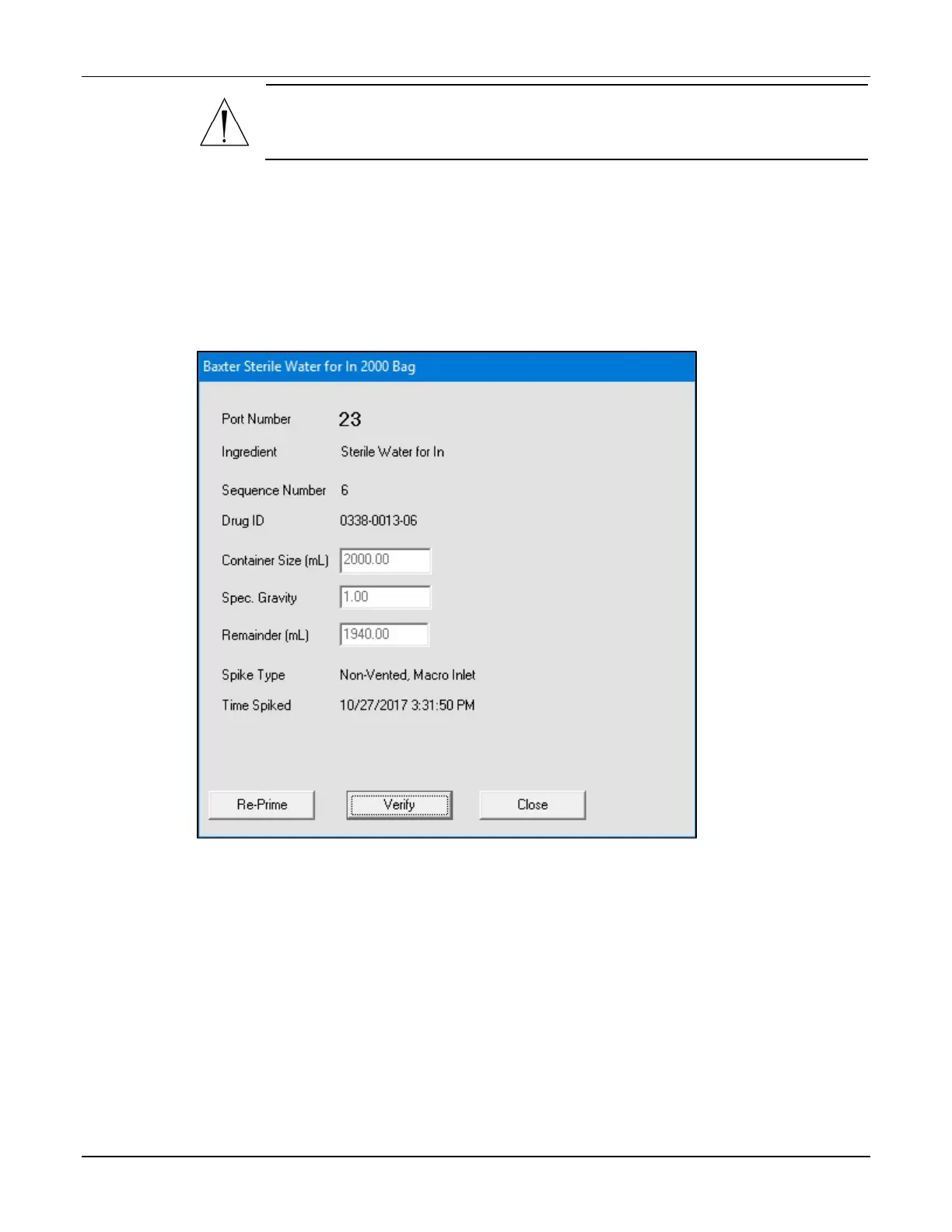Click the Container Size (mL) label
This screenshot has width=952, height=1232.
click(275, 560)
